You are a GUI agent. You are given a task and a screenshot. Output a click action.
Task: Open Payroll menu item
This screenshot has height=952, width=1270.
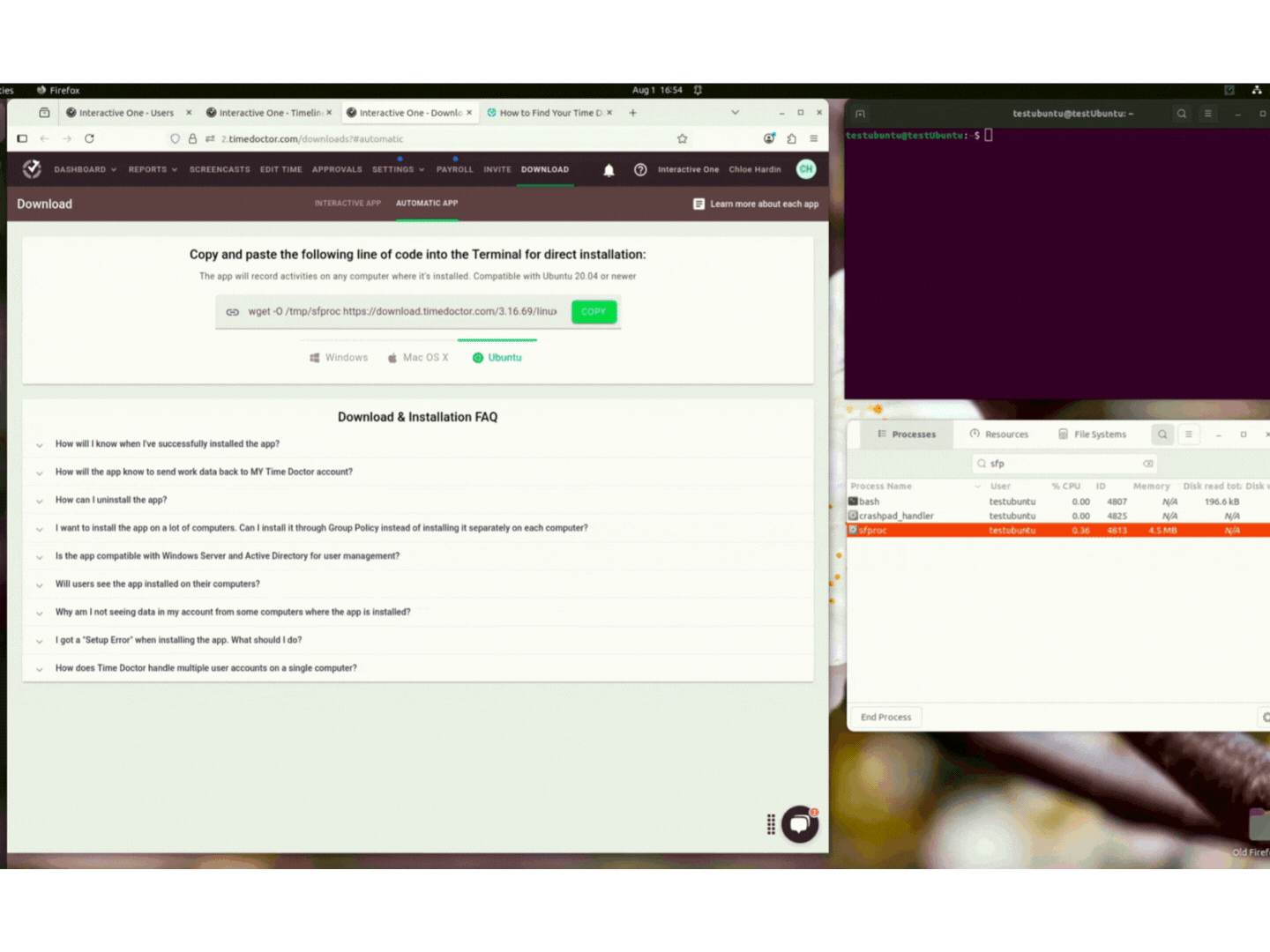point(454,169)
